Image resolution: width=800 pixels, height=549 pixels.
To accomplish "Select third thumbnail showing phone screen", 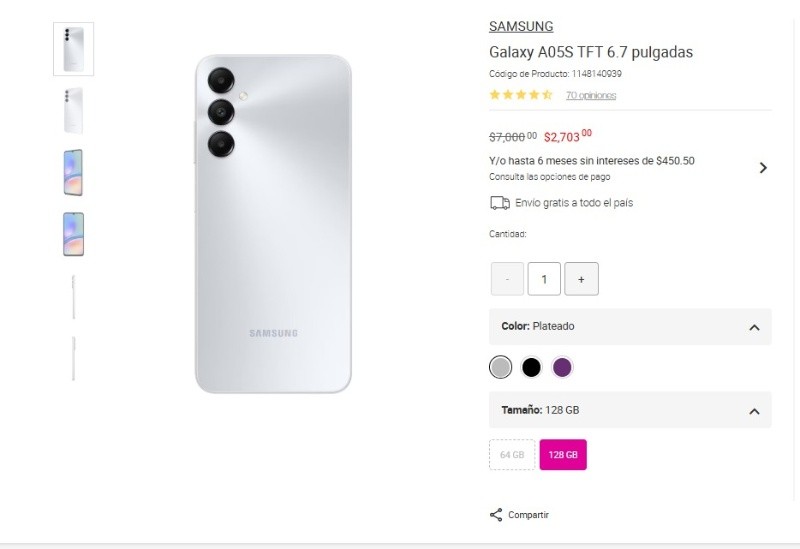I will point(73,172).
